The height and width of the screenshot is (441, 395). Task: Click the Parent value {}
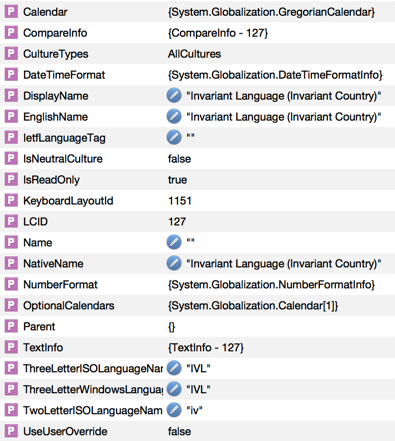click(x=171, y=327)
